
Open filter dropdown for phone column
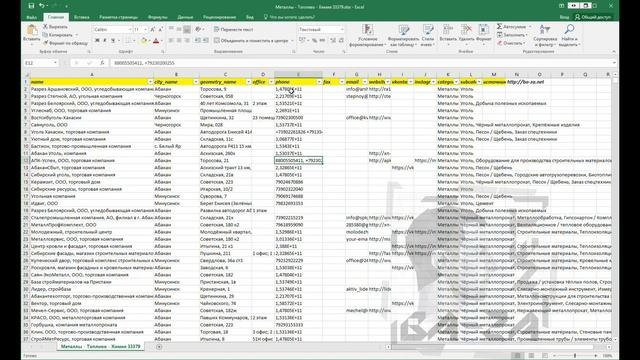[x=319, y=82]
